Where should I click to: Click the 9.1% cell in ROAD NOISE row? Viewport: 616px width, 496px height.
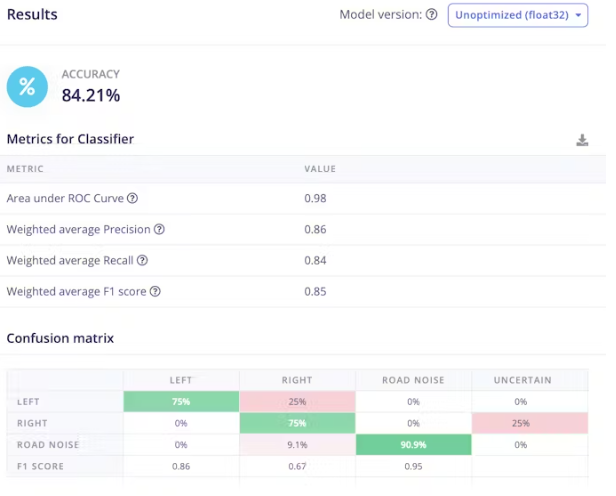pyautogui.click(x=298, y=444)
